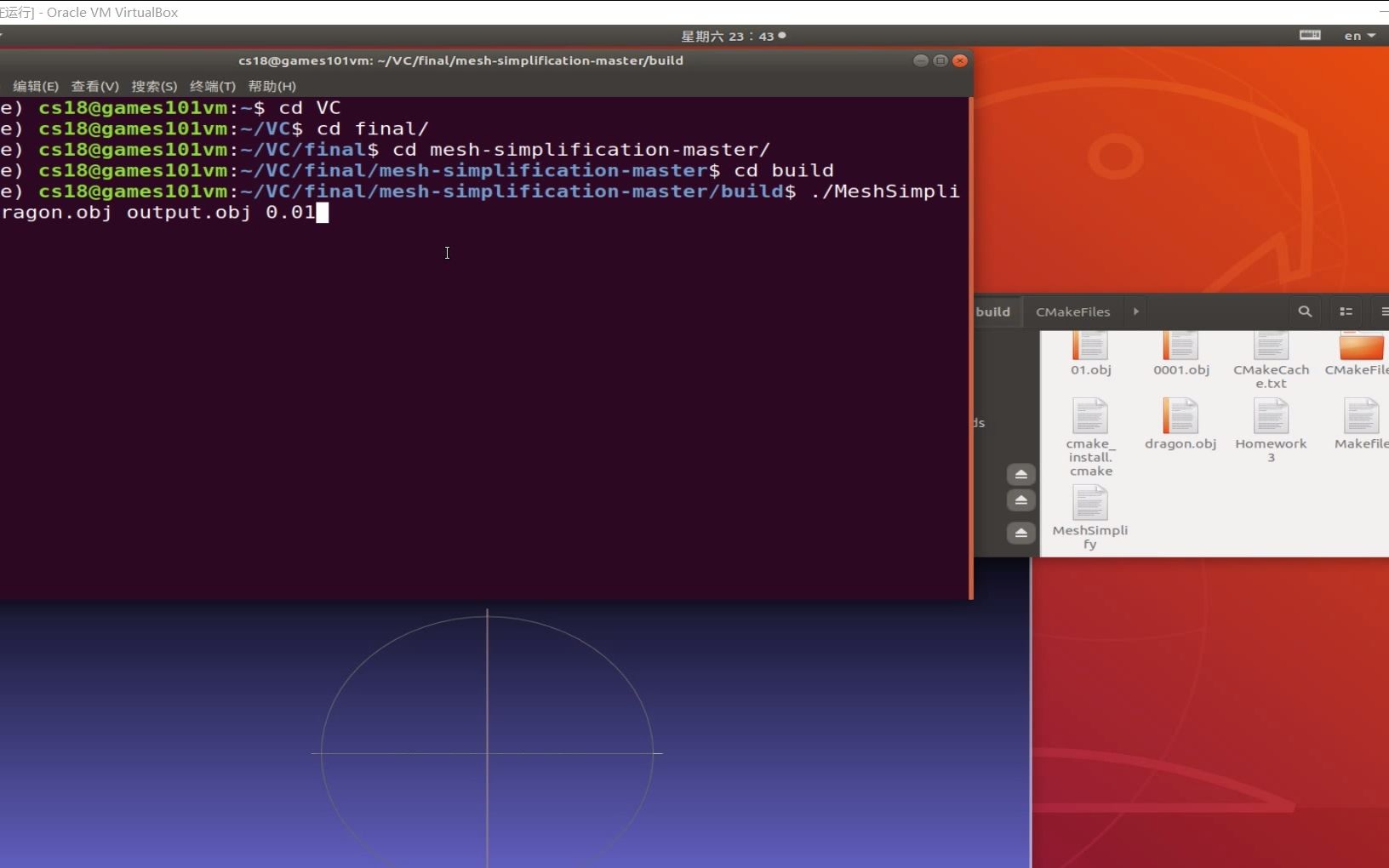Viewport: 1389px width, 868px height.
Task: Select the dragon.obj file icon
Action: point(1180,416)
